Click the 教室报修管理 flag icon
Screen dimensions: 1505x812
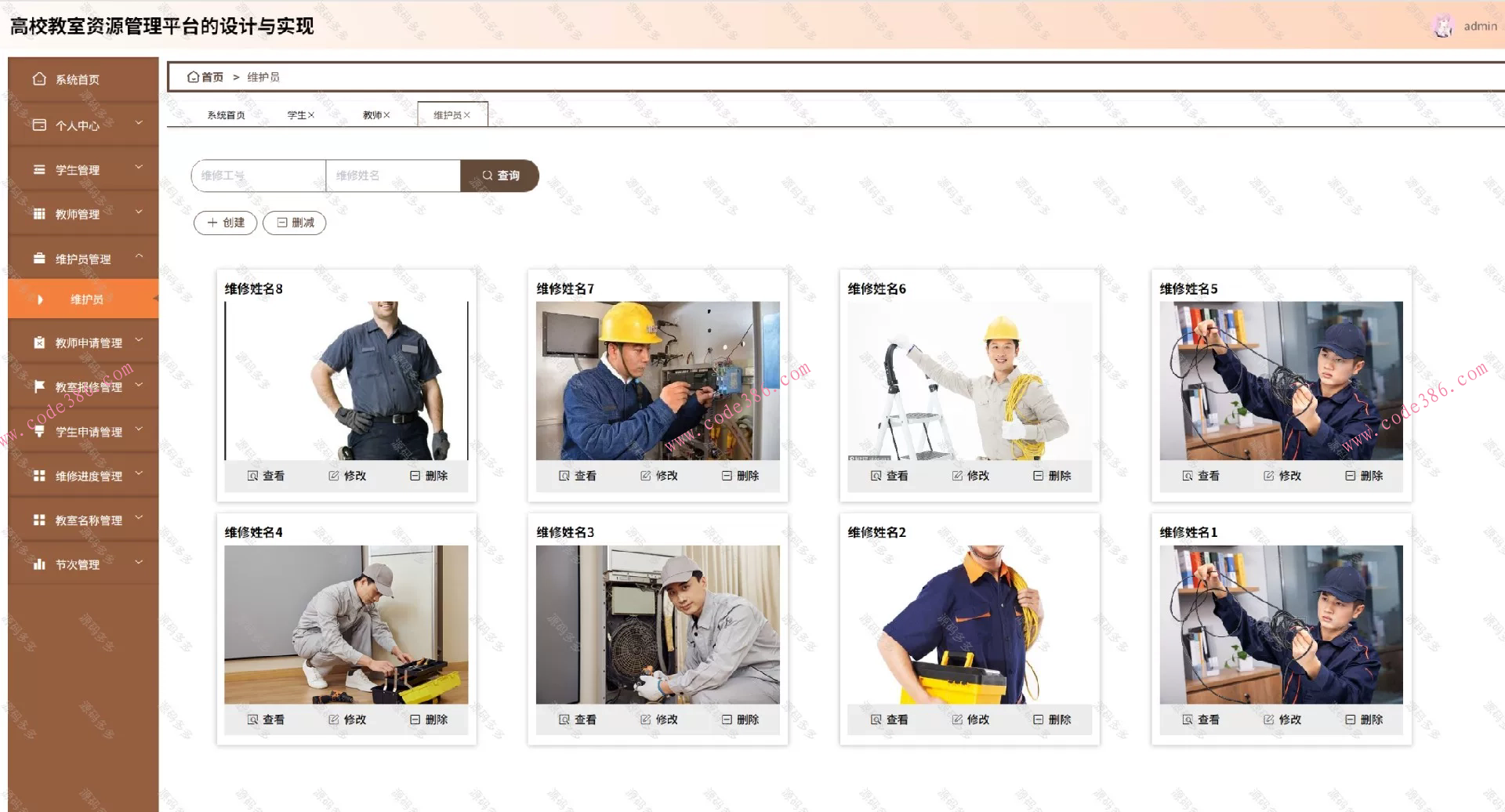[x=39, y=386]
